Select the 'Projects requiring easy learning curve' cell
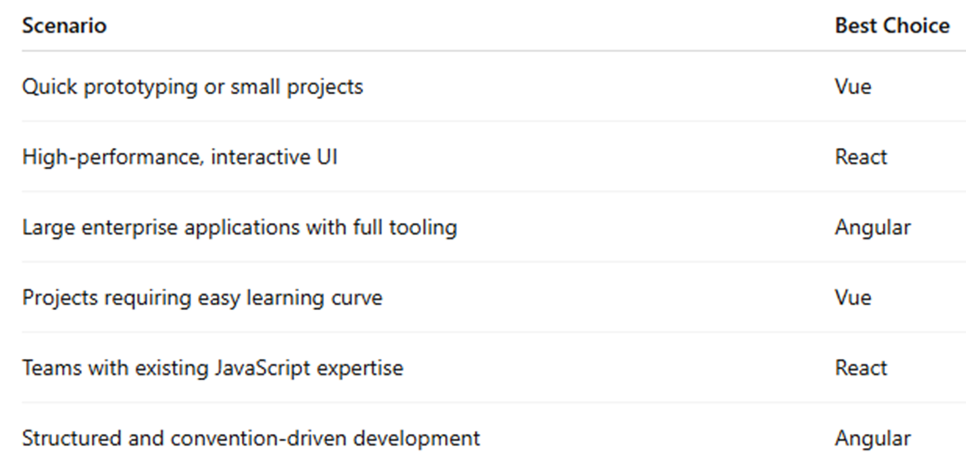Image resolution: width=966 pixels, height=472 pixels. [202, 298]
